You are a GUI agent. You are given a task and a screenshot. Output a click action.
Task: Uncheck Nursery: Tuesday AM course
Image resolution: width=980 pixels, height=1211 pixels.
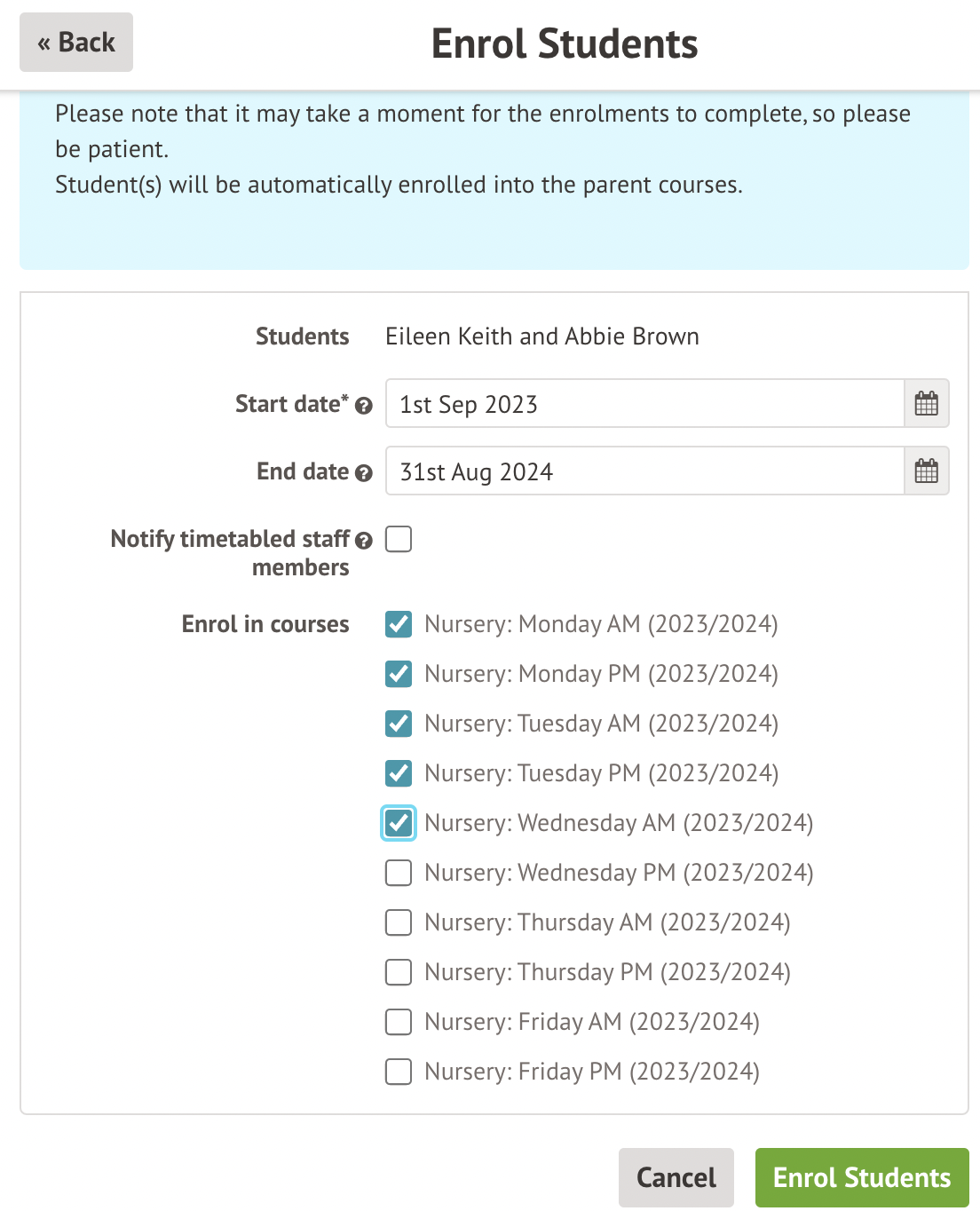click(398, 724)
